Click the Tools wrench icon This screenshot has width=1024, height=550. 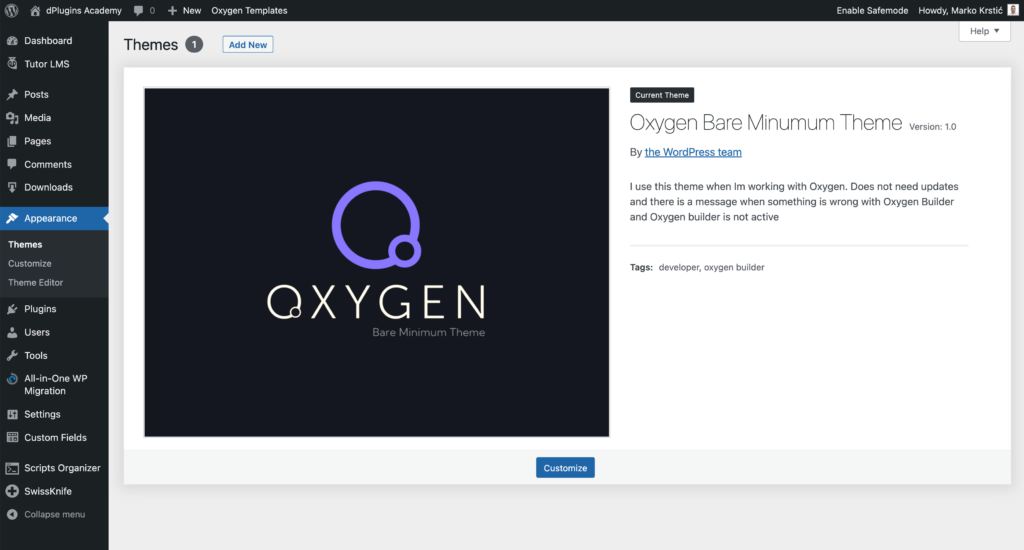pos(12,355)
